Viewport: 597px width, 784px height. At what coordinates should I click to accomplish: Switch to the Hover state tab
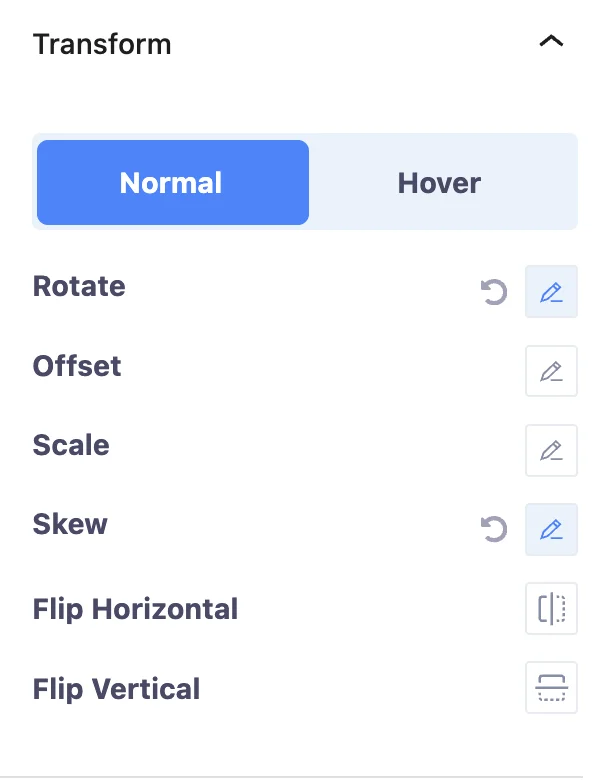click(440, 182)
